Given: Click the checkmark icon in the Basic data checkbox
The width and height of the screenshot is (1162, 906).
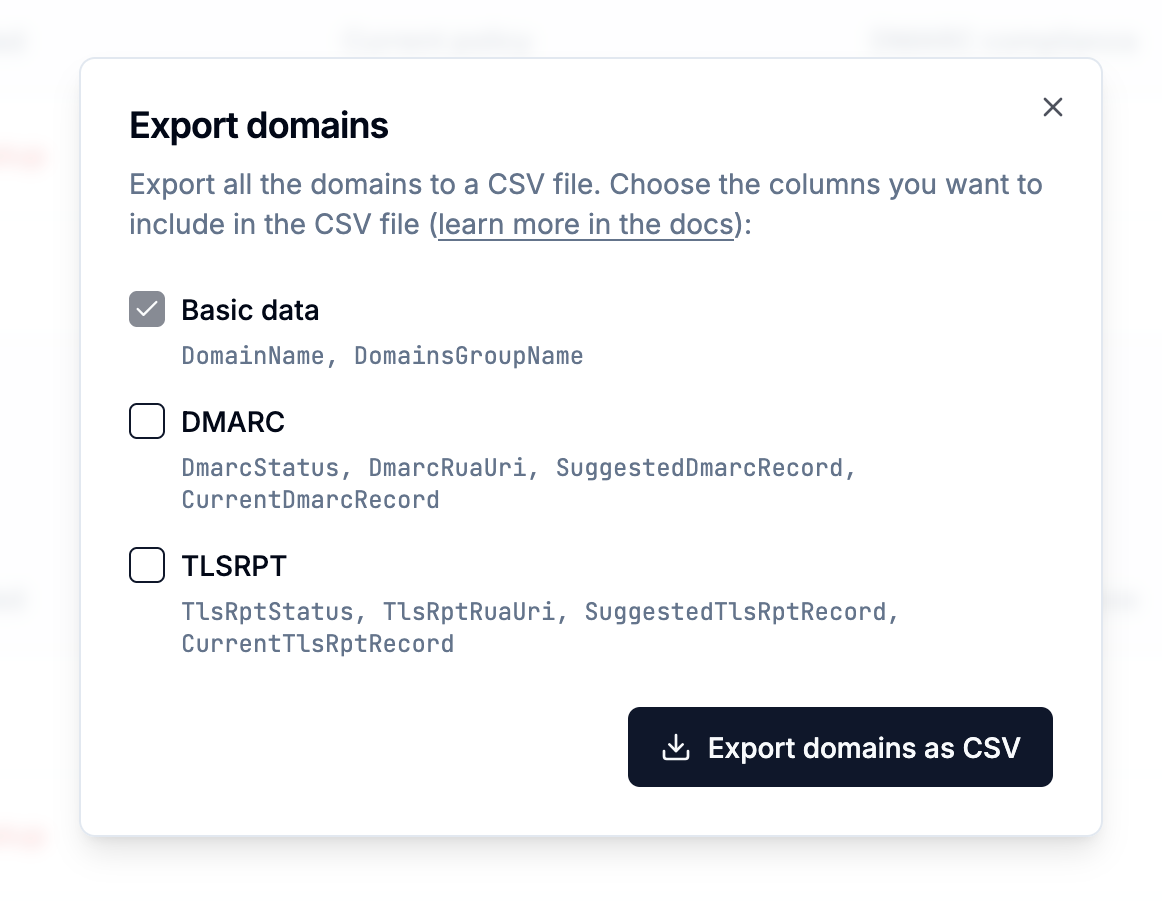Looking at the screenshot, I should (147, 309).
